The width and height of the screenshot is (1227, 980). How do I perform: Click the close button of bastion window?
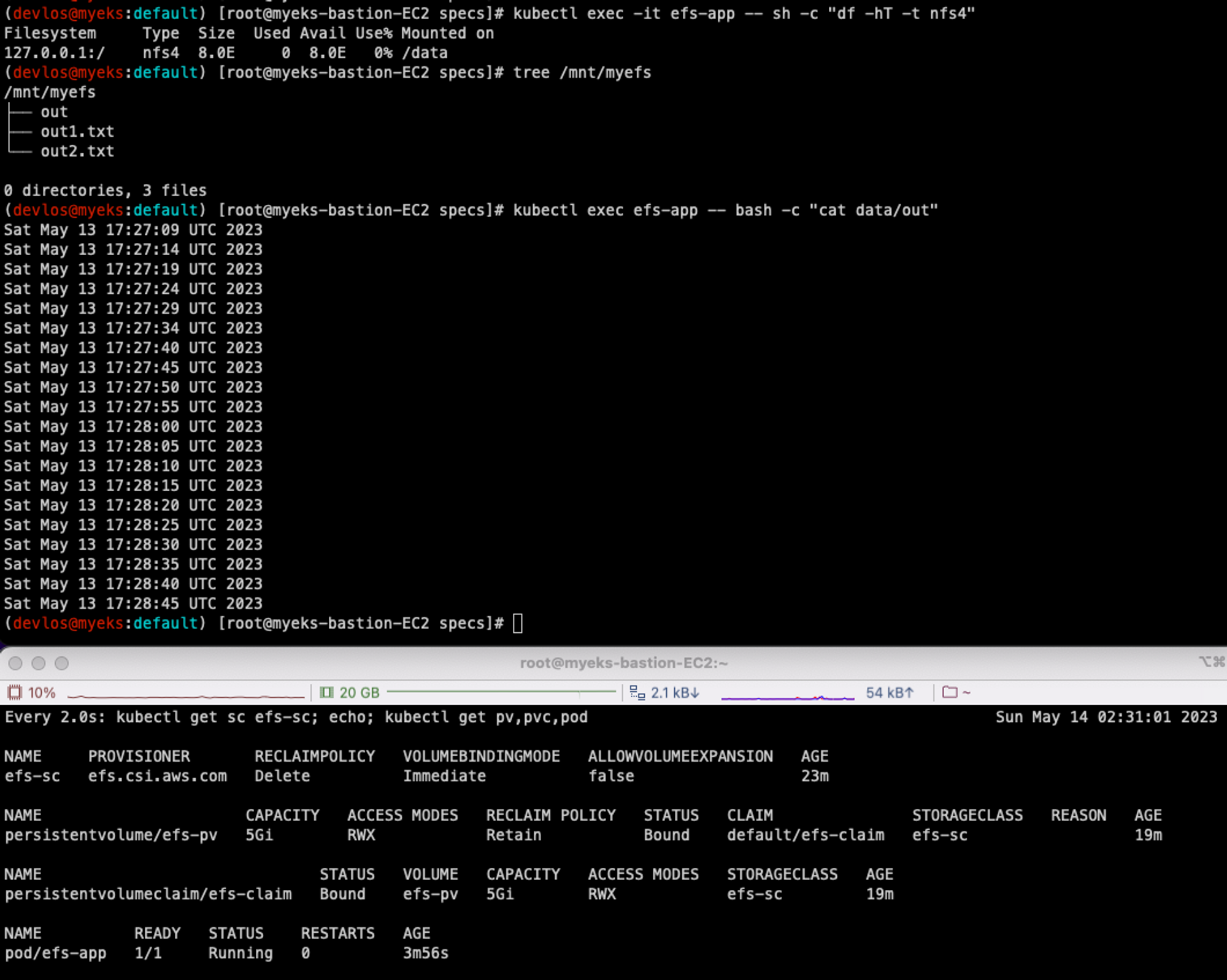[x=16, y=663]
